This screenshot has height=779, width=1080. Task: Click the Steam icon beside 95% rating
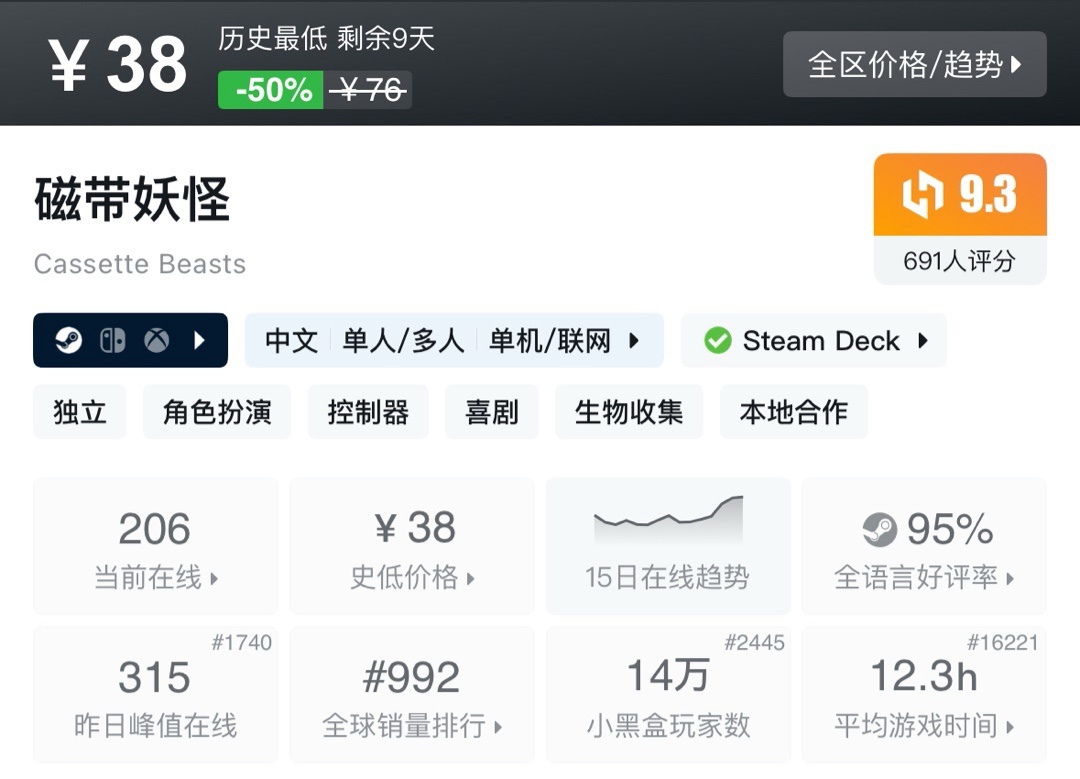tap(879, 529)
